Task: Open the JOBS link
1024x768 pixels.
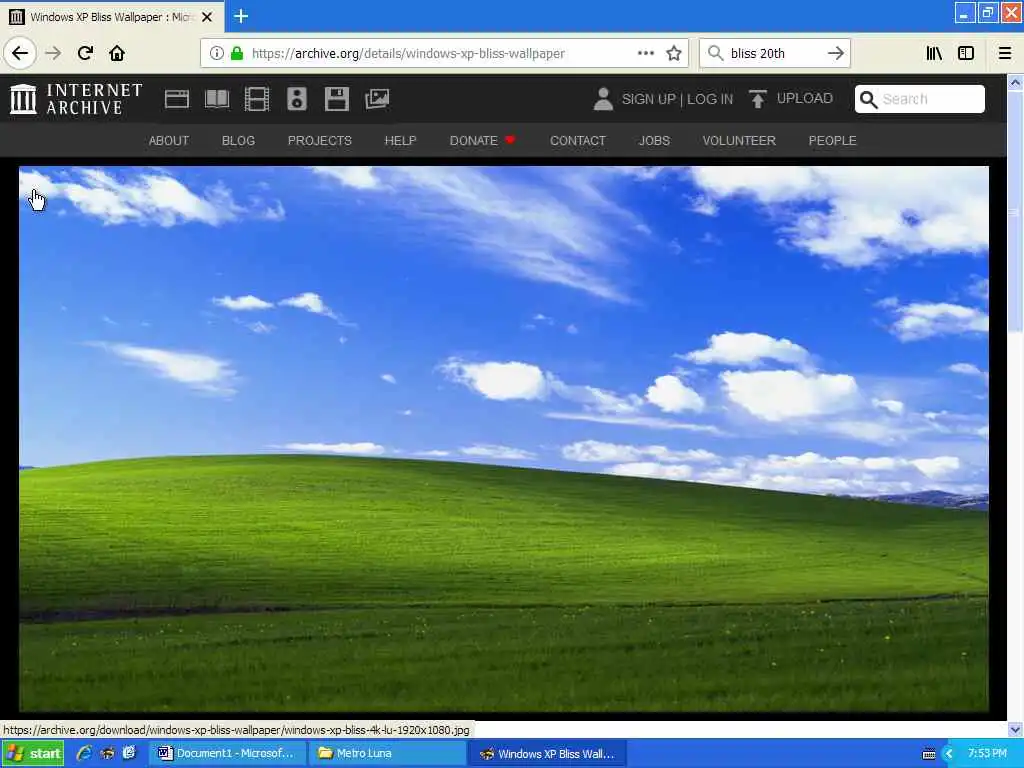Action: point(654,140)
